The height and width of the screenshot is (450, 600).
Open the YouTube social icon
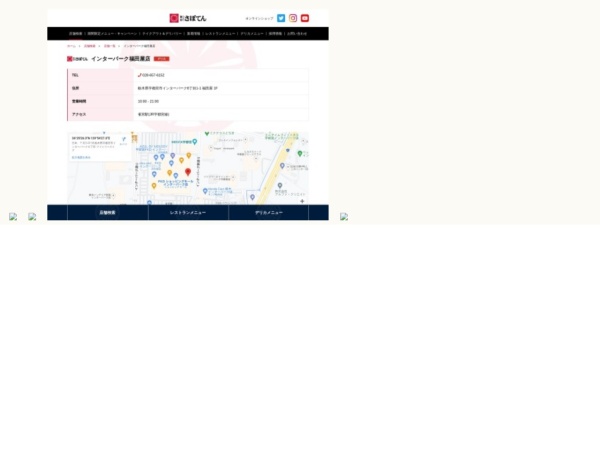tap(305, 18)
